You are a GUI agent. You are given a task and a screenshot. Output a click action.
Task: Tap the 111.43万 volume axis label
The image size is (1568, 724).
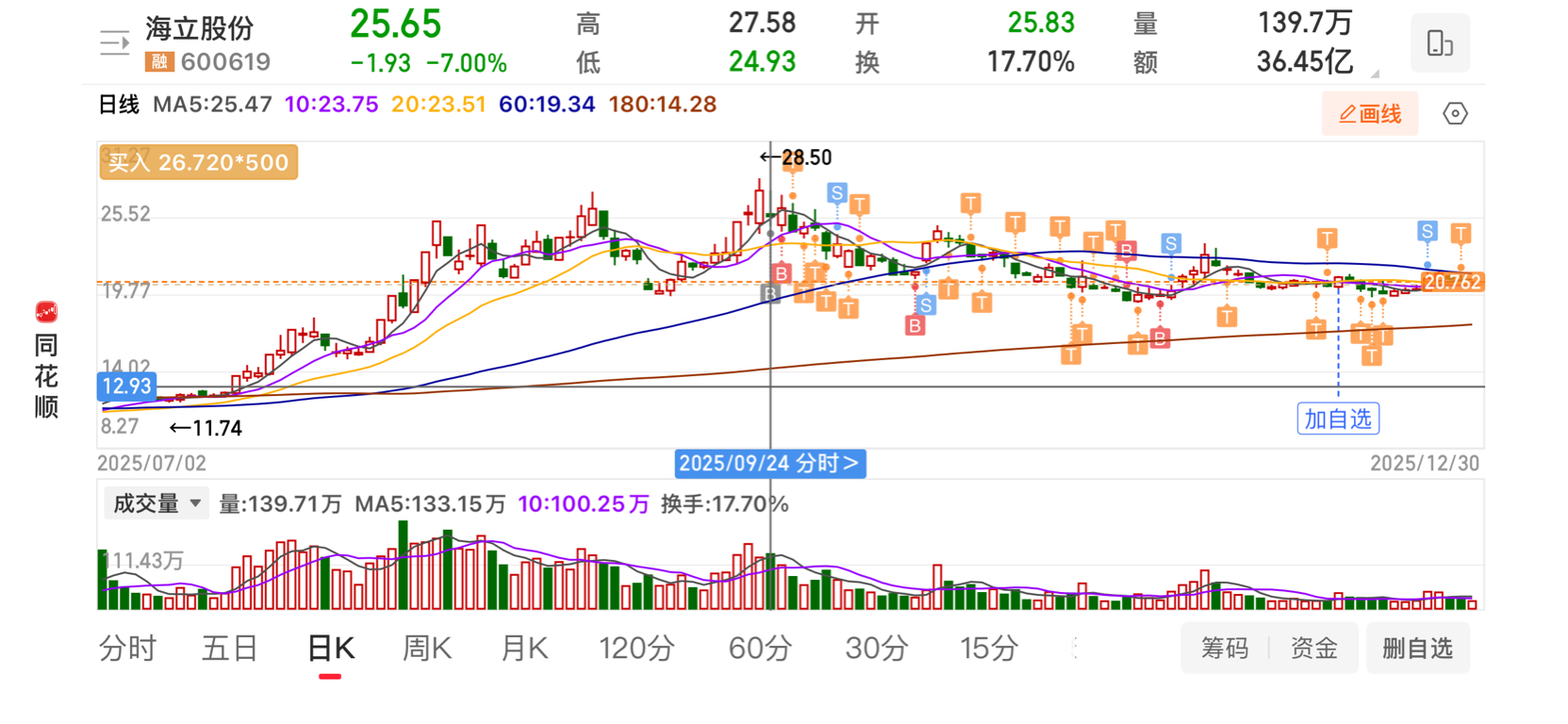click(x=143, y=561)
